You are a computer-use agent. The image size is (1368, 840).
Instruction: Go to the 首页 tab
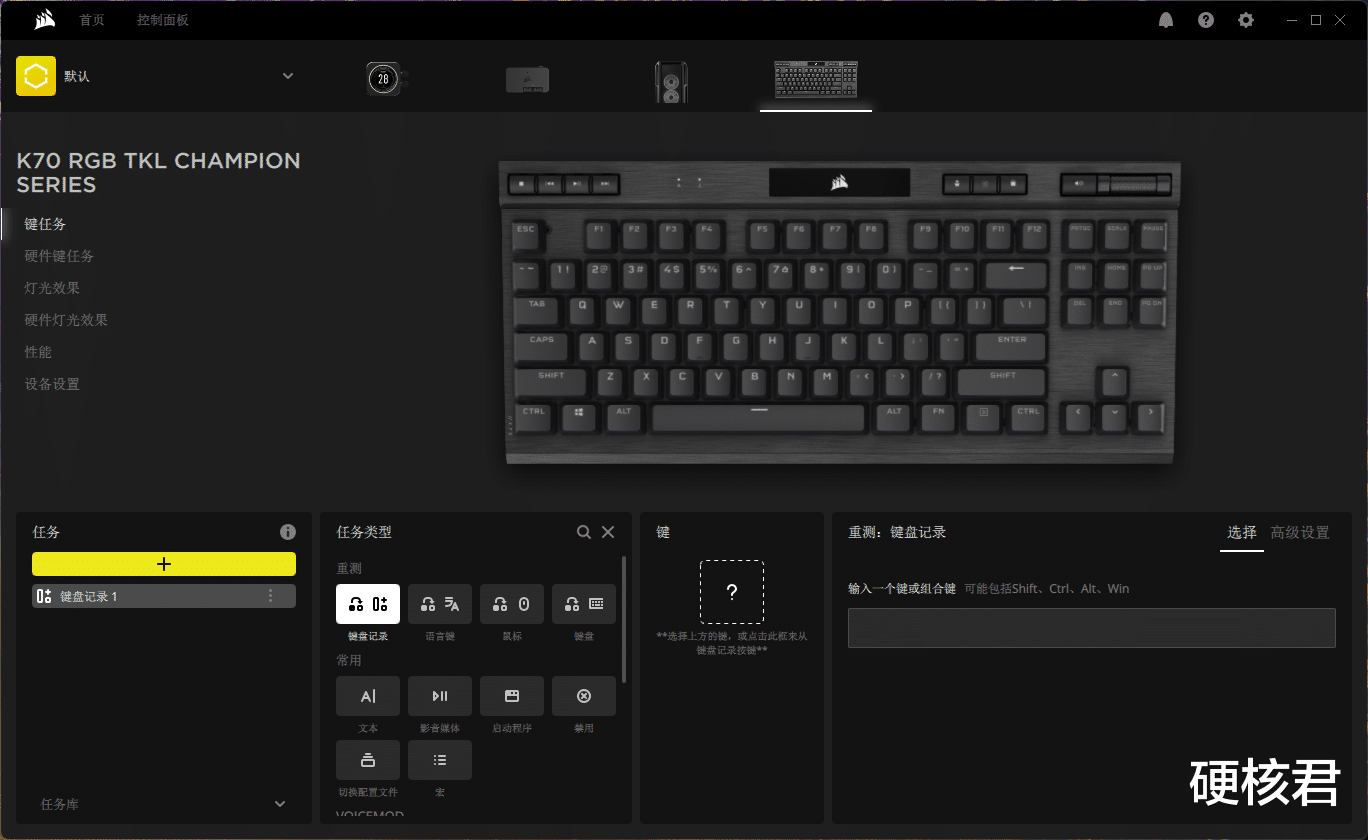click(x=92, y=20)
